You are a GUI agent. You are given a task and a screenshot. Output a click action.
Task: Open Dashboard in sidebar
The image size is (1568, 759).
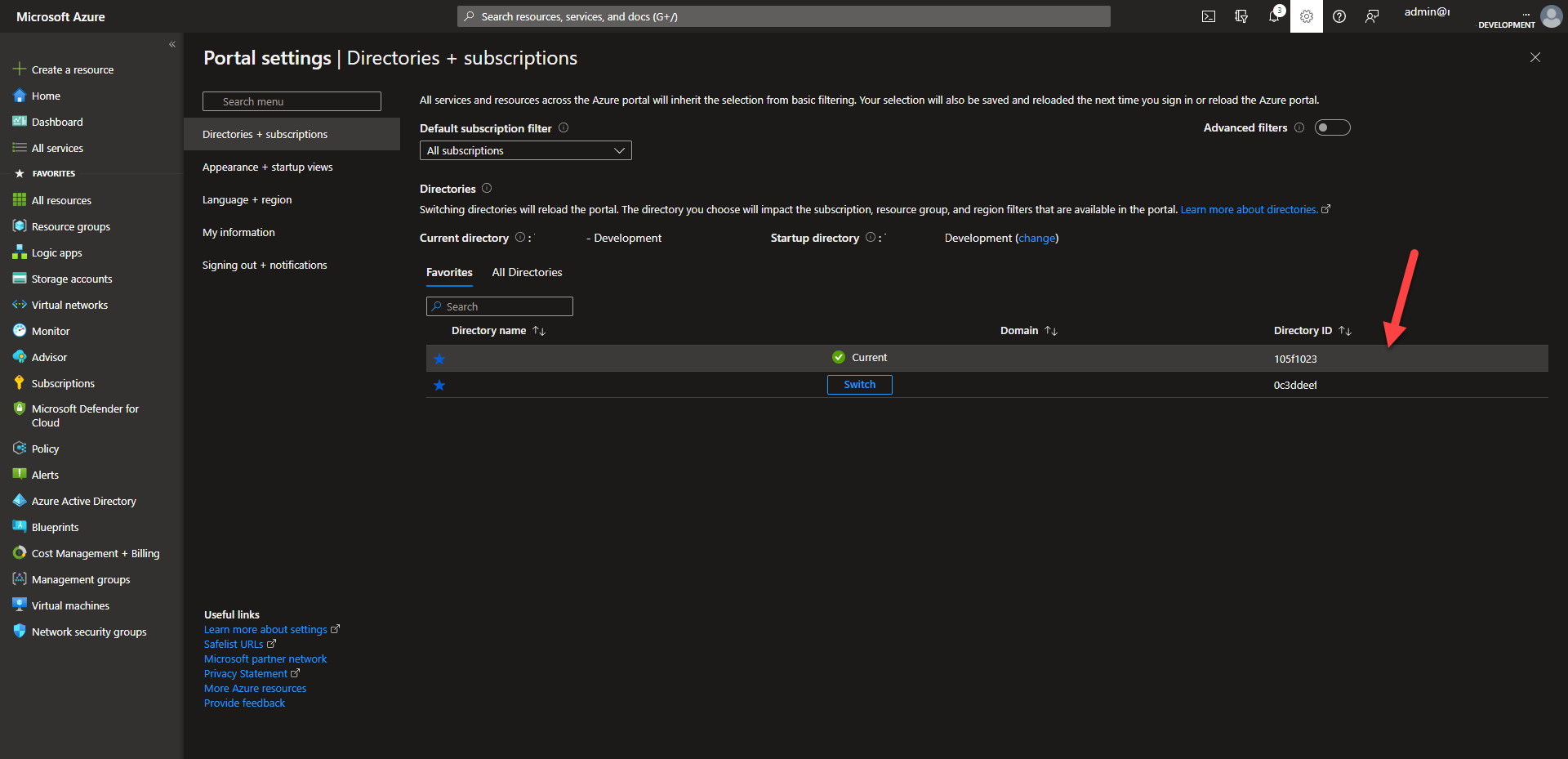click(57, 122)
